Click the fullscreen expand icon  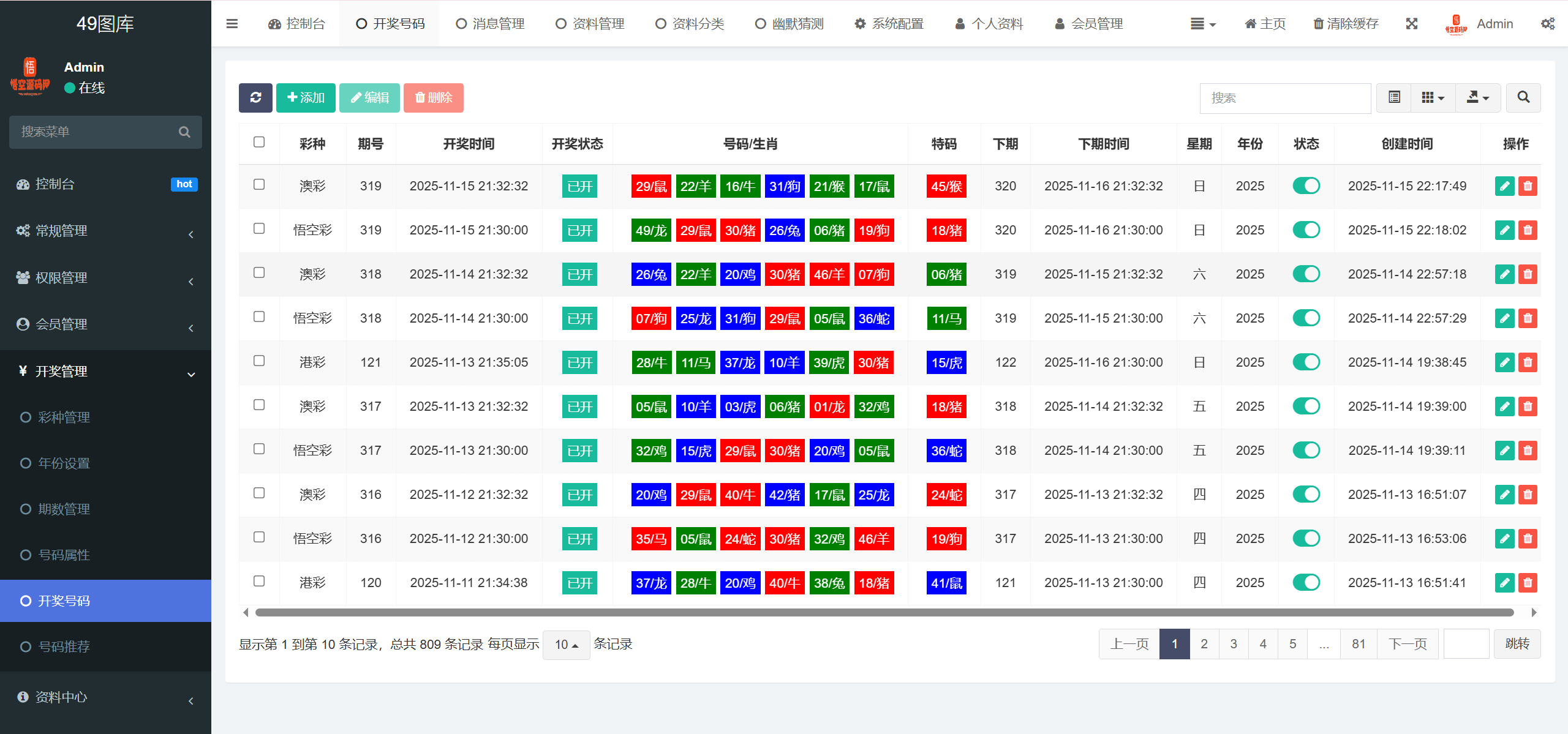pyautogui.click(x=1412, y=24)
